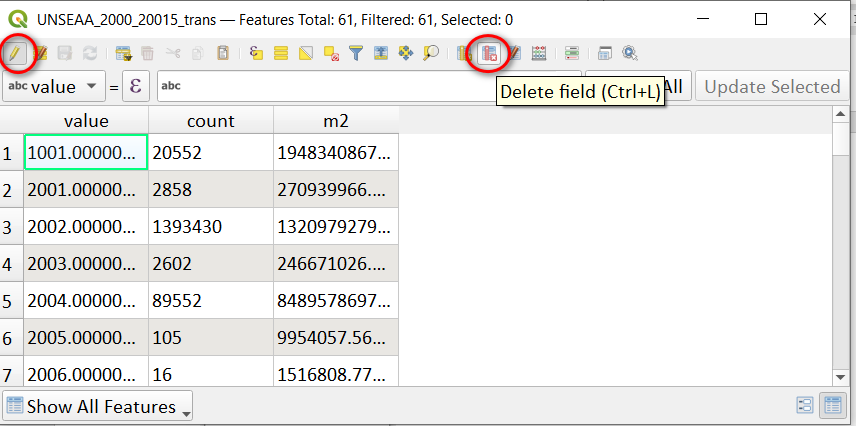Switch to form view at bottom right

pos(805,405)
